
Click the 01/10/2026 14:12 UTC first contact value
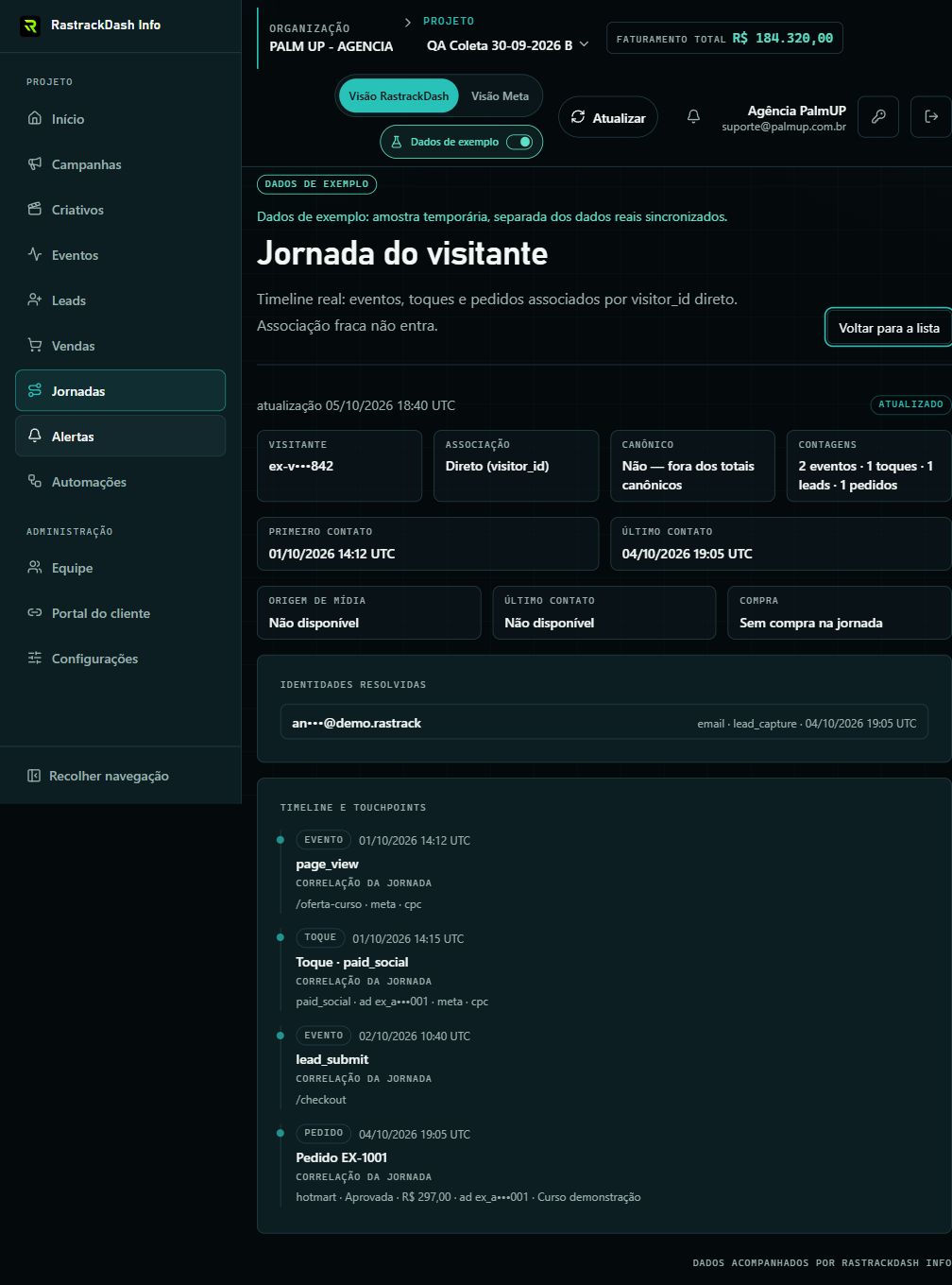[331, 554]
